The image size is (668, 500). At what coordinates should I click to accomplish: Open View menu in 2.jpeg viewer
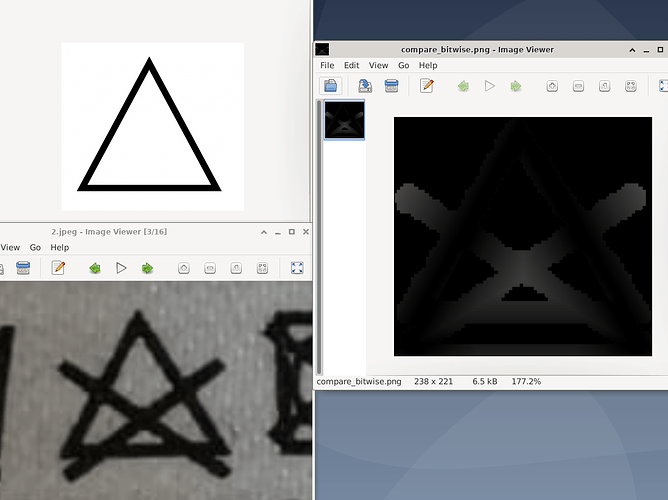[10, 247]
